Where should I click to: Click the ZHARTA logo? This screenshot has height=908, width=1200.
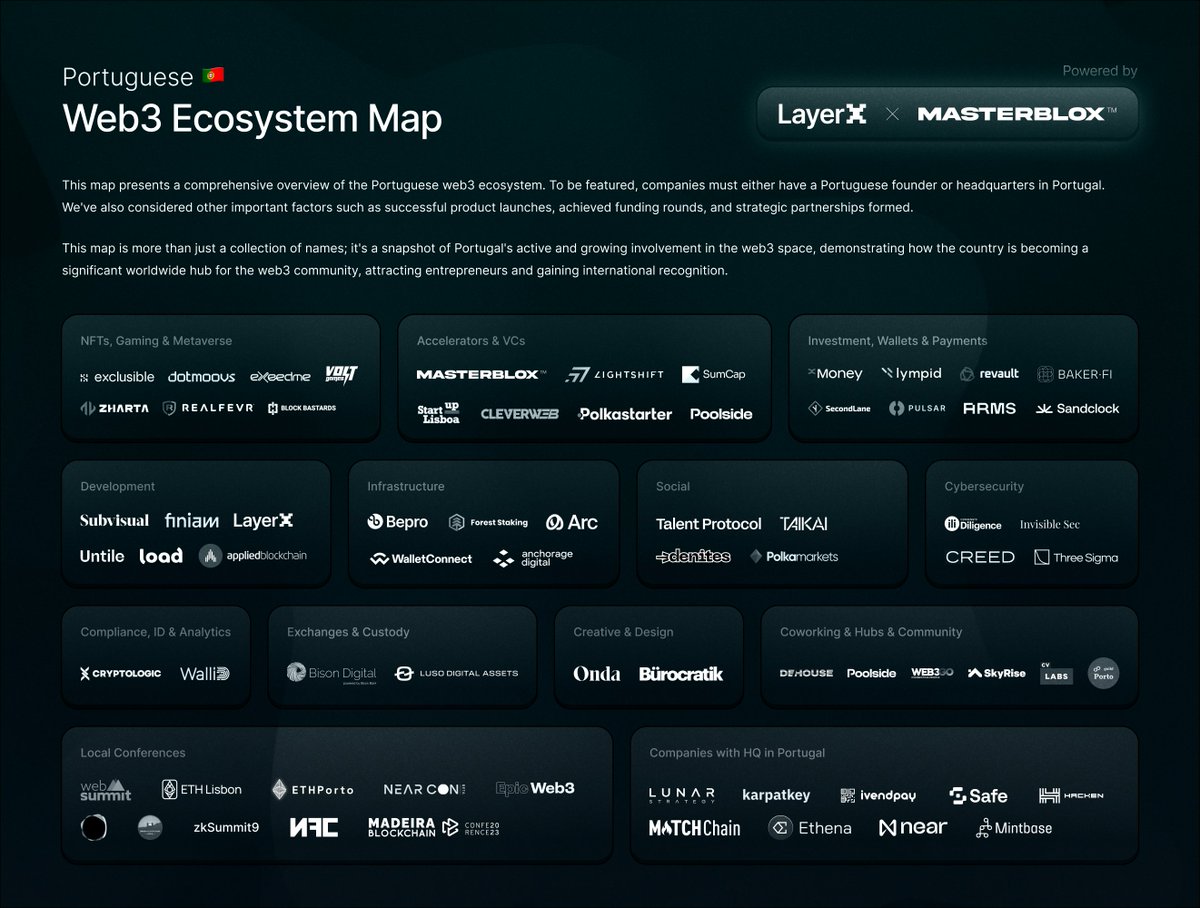tap(114, 408)
